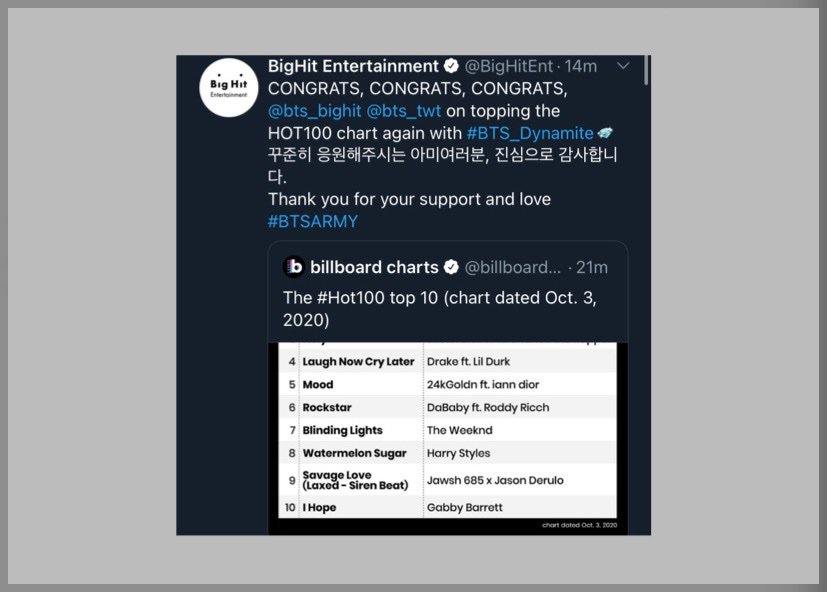Open the #BTS_Dynamite hashtag
This screenshot has height=592, width=827.
point(530,133)
